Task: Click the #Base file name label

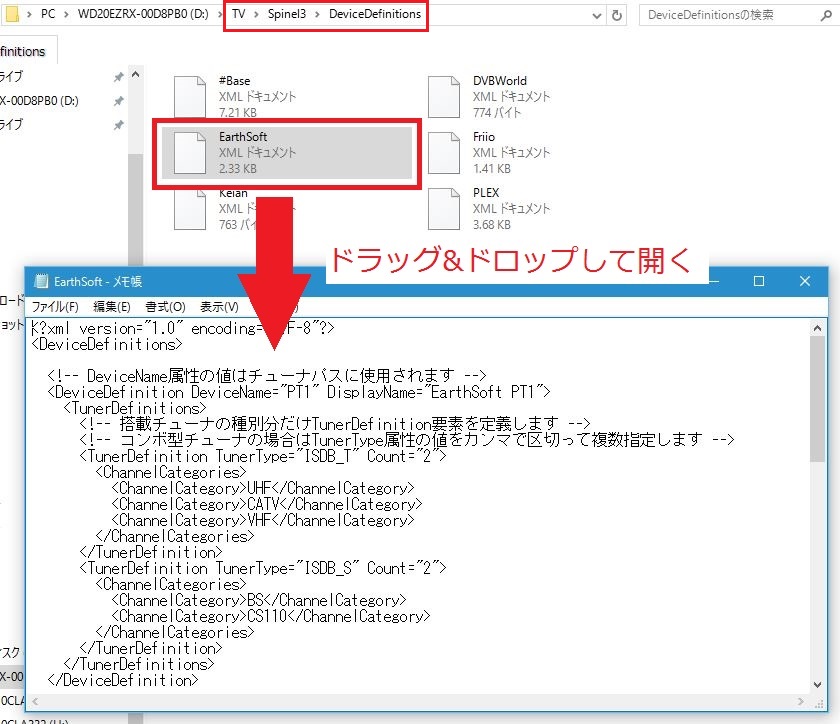Action: pos(235,81)
